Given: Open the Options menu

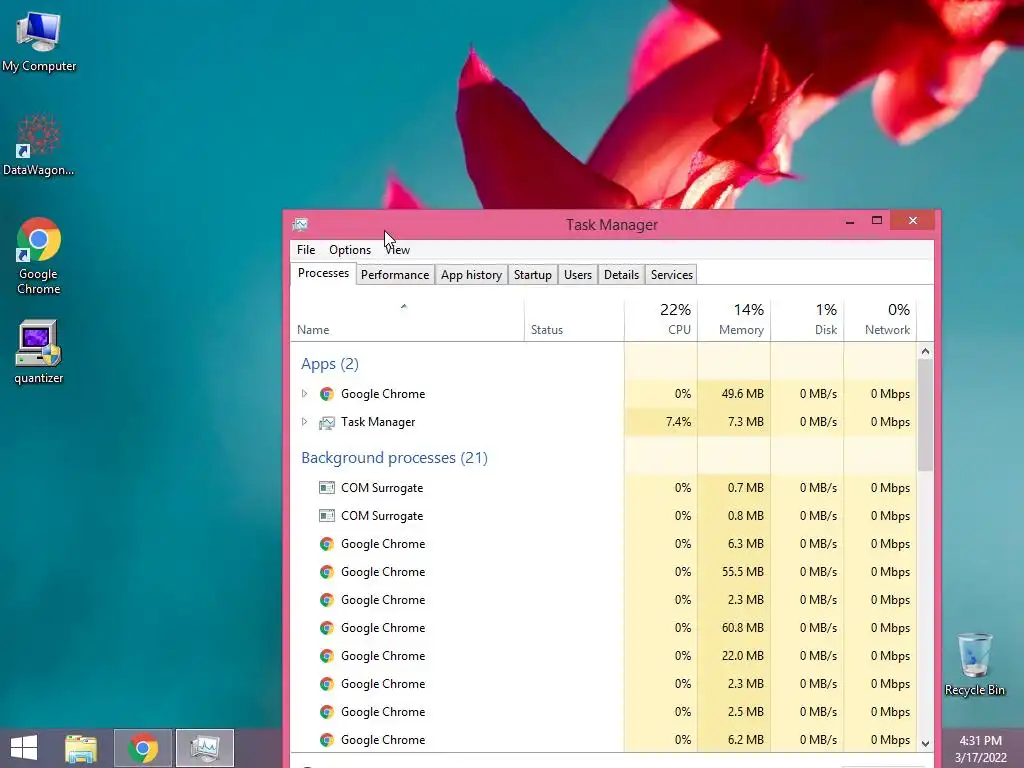Looking at the screenshot, I should coord(350,249).
